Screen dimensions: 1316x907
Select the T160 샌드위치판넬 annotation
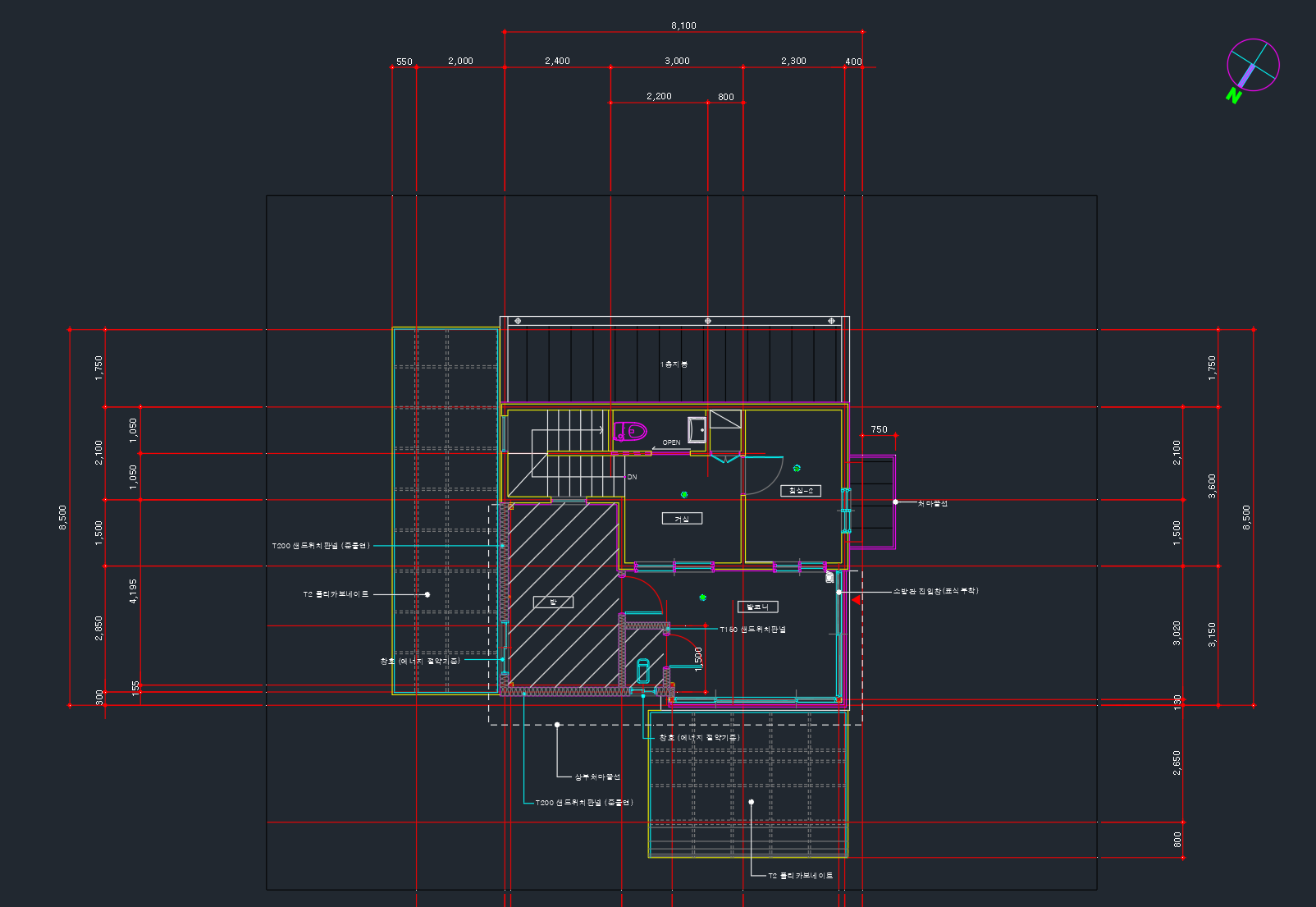(752, 630)
